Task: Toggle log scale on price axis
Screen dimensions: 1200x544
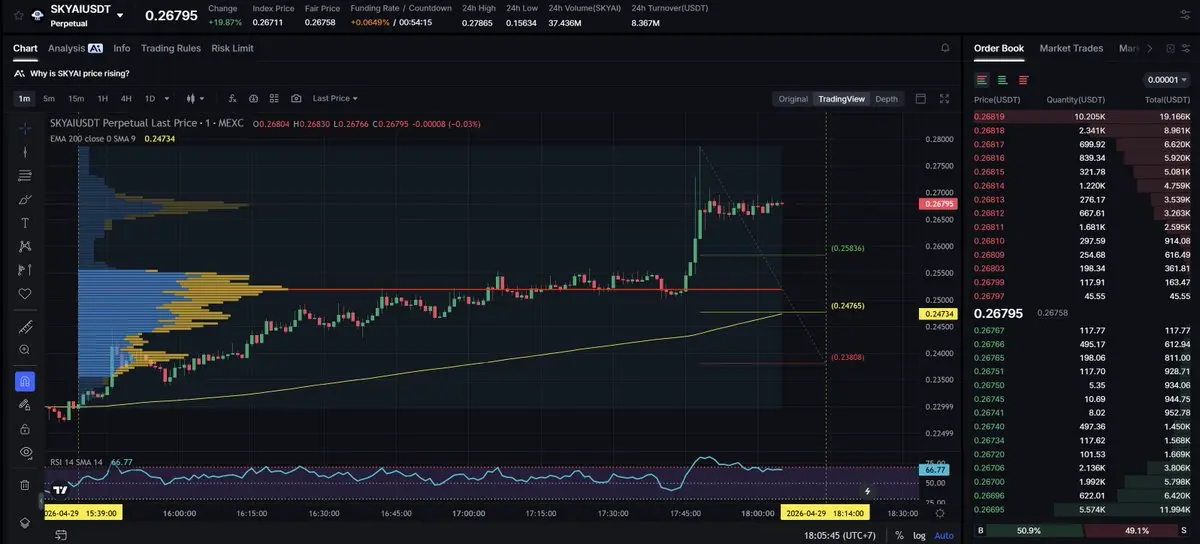Action: [919, 535]
